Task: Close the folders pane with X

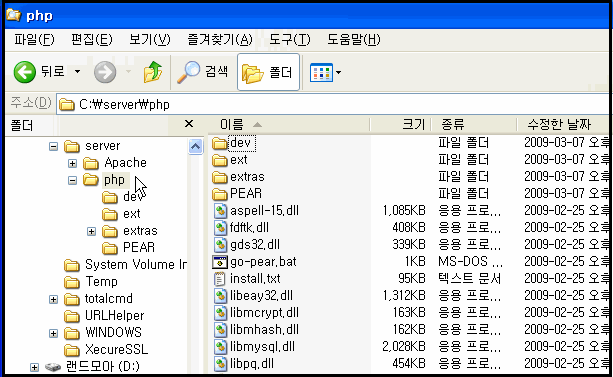Action: 189,124
